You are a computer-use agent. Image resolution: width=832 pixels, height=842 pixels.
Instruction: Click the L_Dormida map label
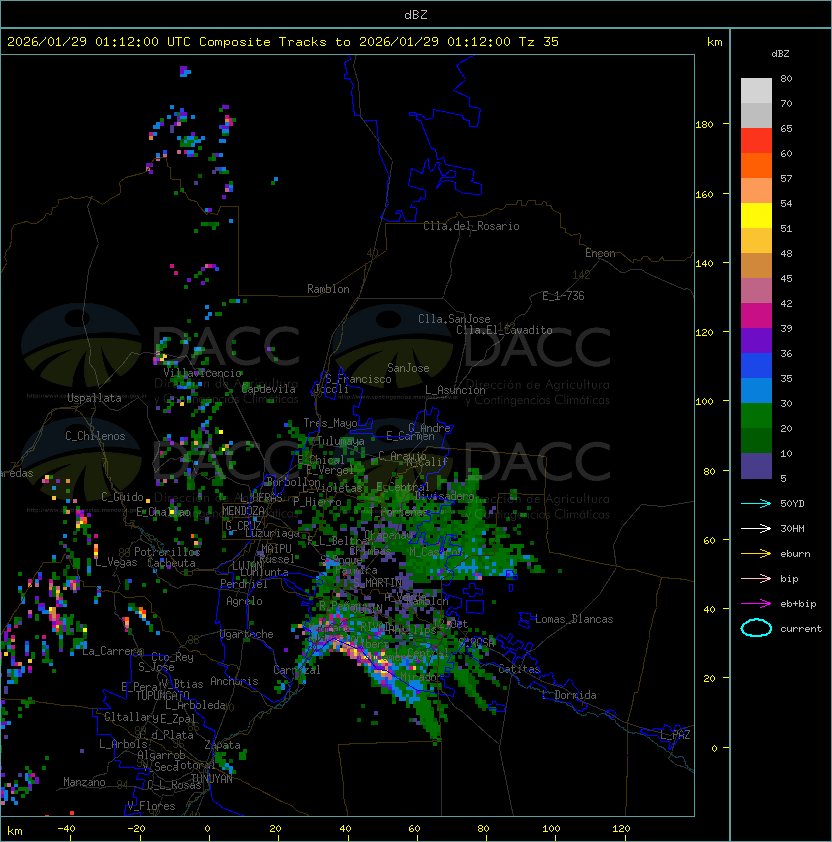click(569, 695)
